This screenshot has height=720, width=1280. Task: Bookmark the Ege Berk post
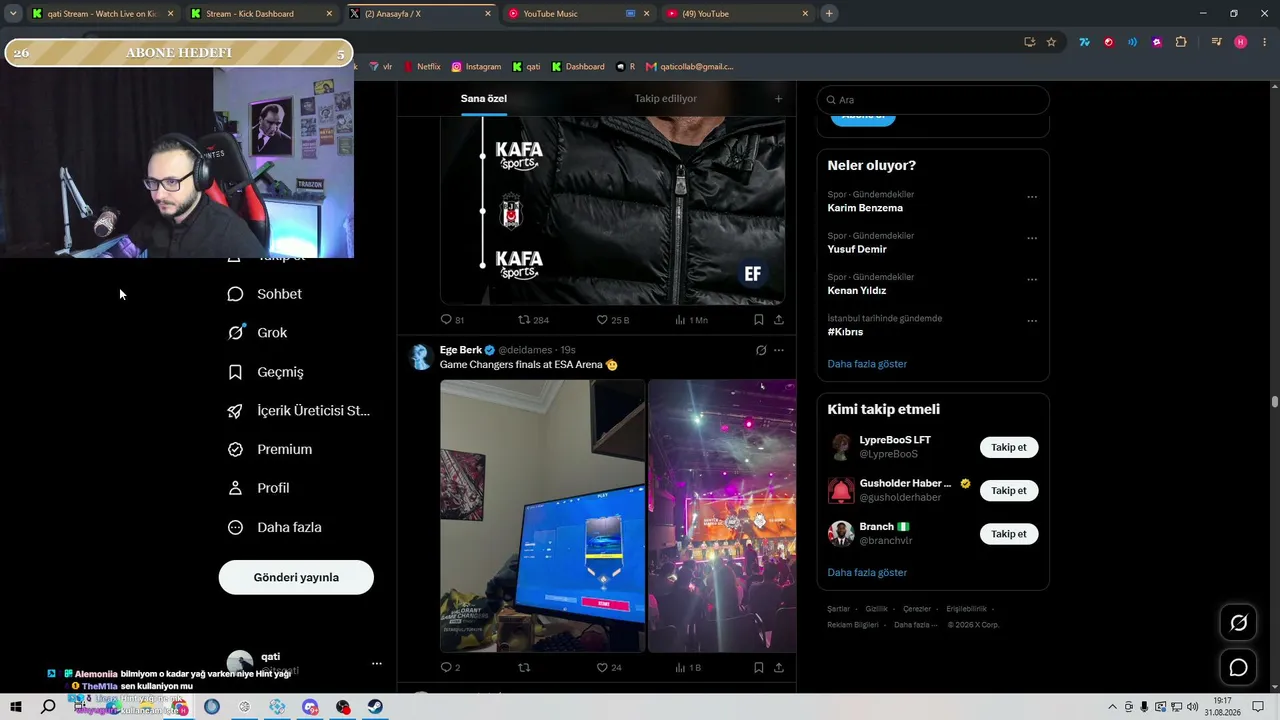tap(758, 667)
